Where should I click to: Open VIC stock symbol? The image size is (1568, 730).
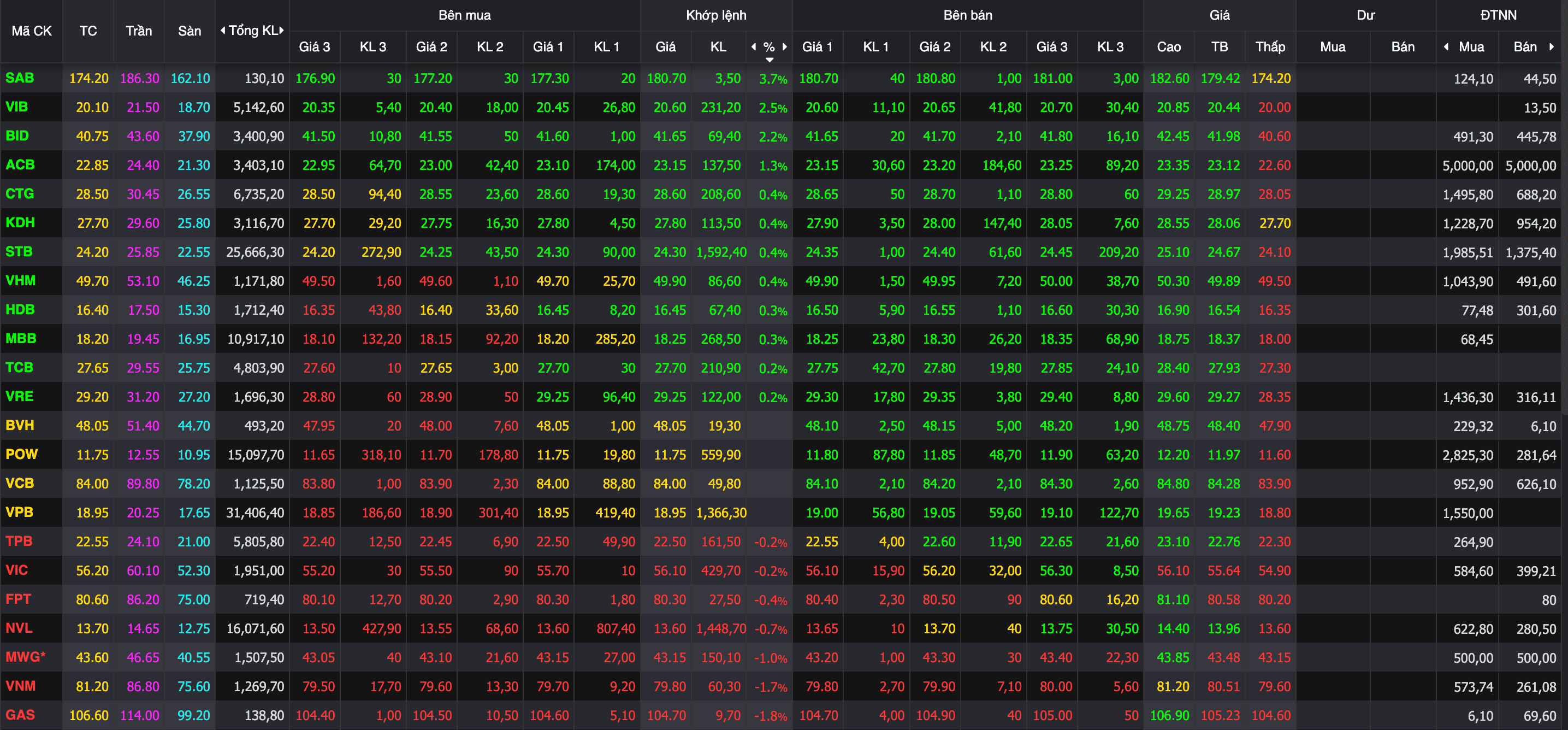click(16, 570)
